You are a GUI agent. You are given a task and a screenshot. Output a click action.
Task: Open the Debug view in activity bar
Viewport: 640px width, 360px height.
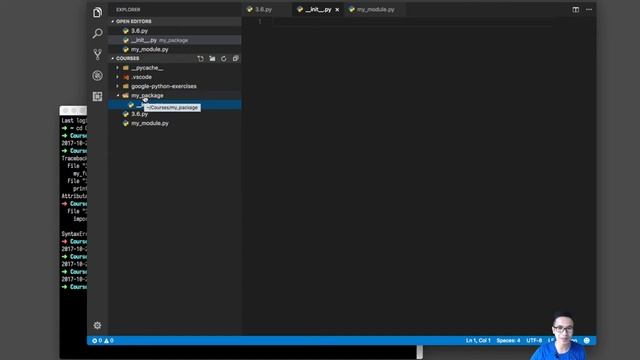97,76
